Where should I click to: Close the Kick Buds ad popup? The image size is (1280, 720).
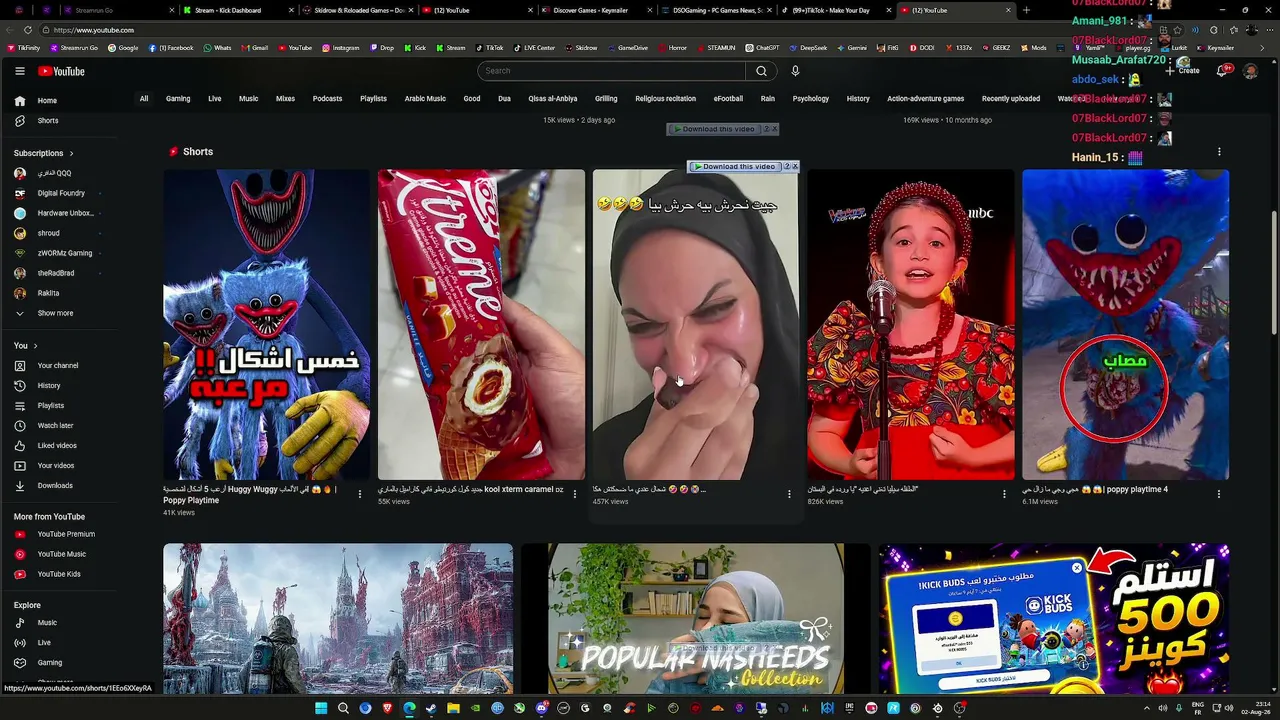click(1077, 568)
